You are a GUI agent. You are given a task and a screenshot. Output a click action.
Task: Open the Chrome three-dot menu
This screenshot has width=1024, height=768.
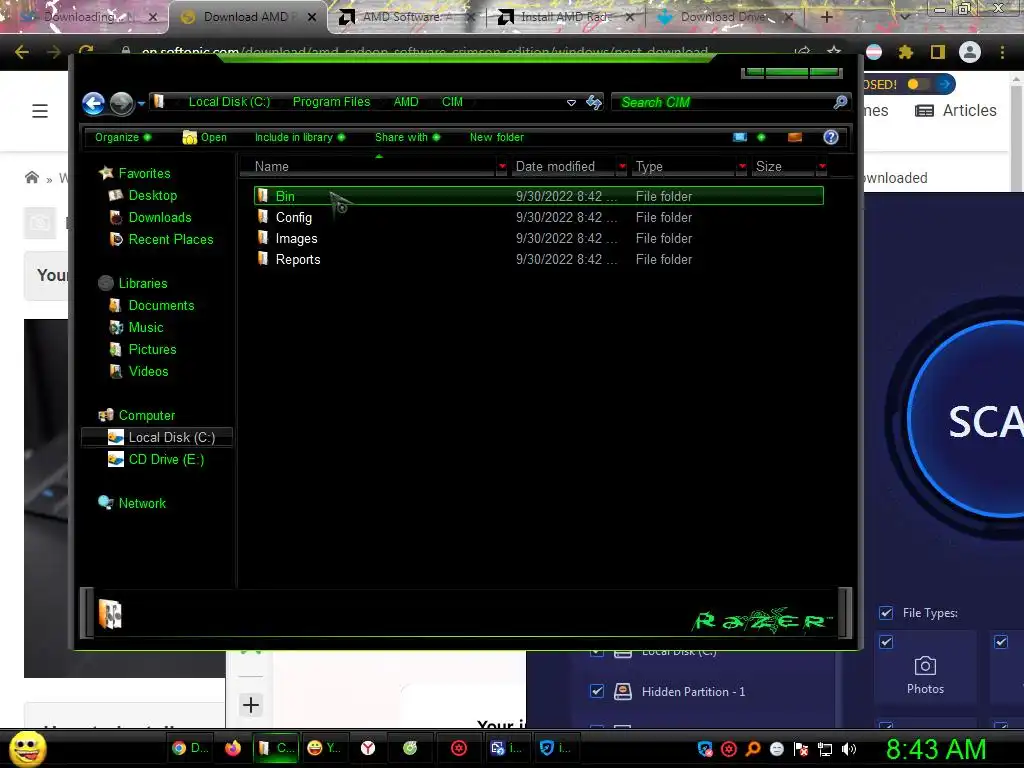pyautogui.click(x=1002, y=52)
